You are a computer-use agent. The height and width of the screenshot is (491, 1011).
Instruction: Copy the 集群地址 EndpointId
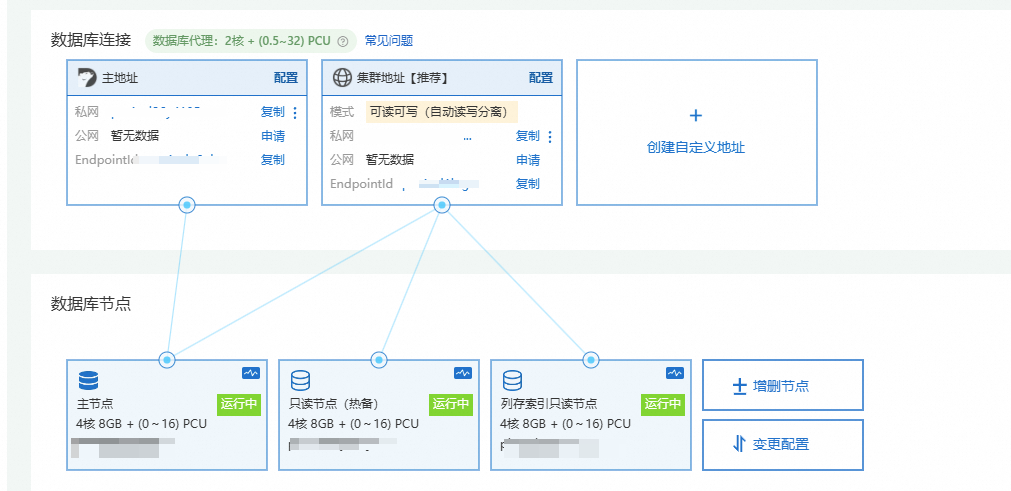pos(527,184)
